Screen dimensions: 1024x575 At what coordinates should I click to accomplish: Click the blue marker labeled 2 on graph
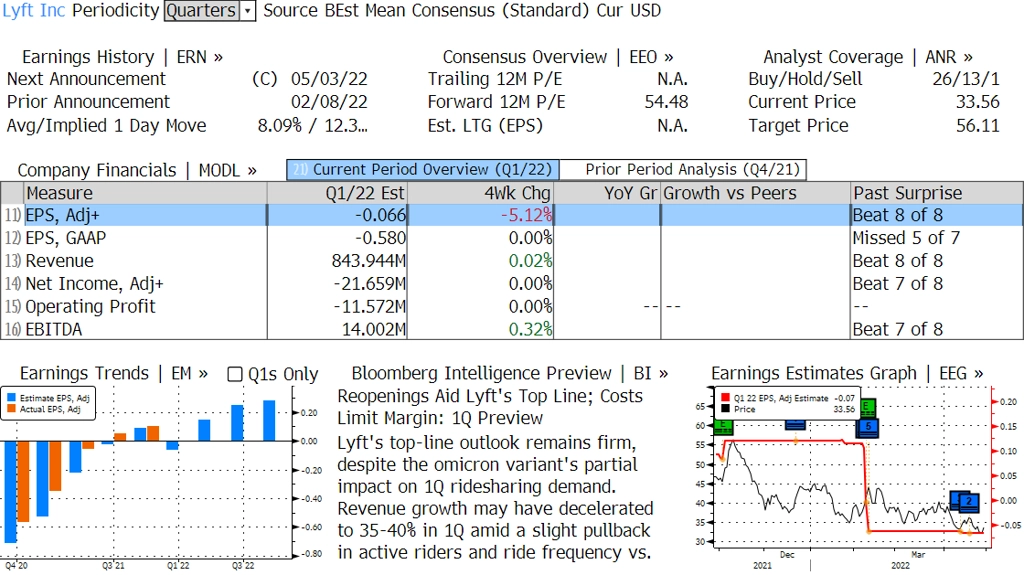click(x=969, y=502)
